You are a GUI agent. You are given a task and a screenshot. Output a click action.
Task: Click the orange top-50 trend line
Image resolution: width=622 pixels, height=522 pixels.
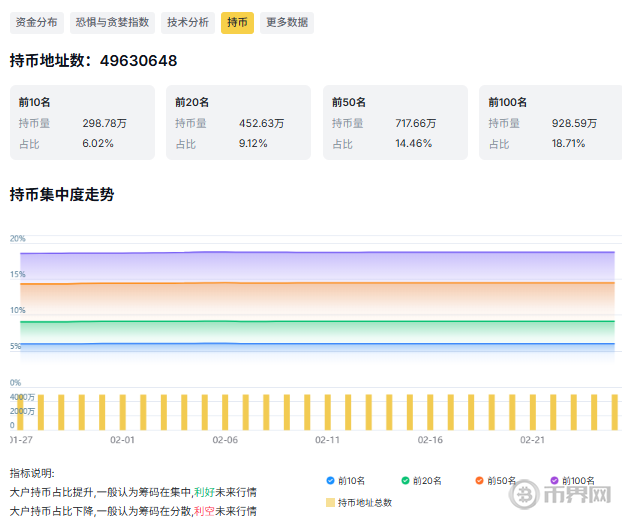(x=317, y=283)
